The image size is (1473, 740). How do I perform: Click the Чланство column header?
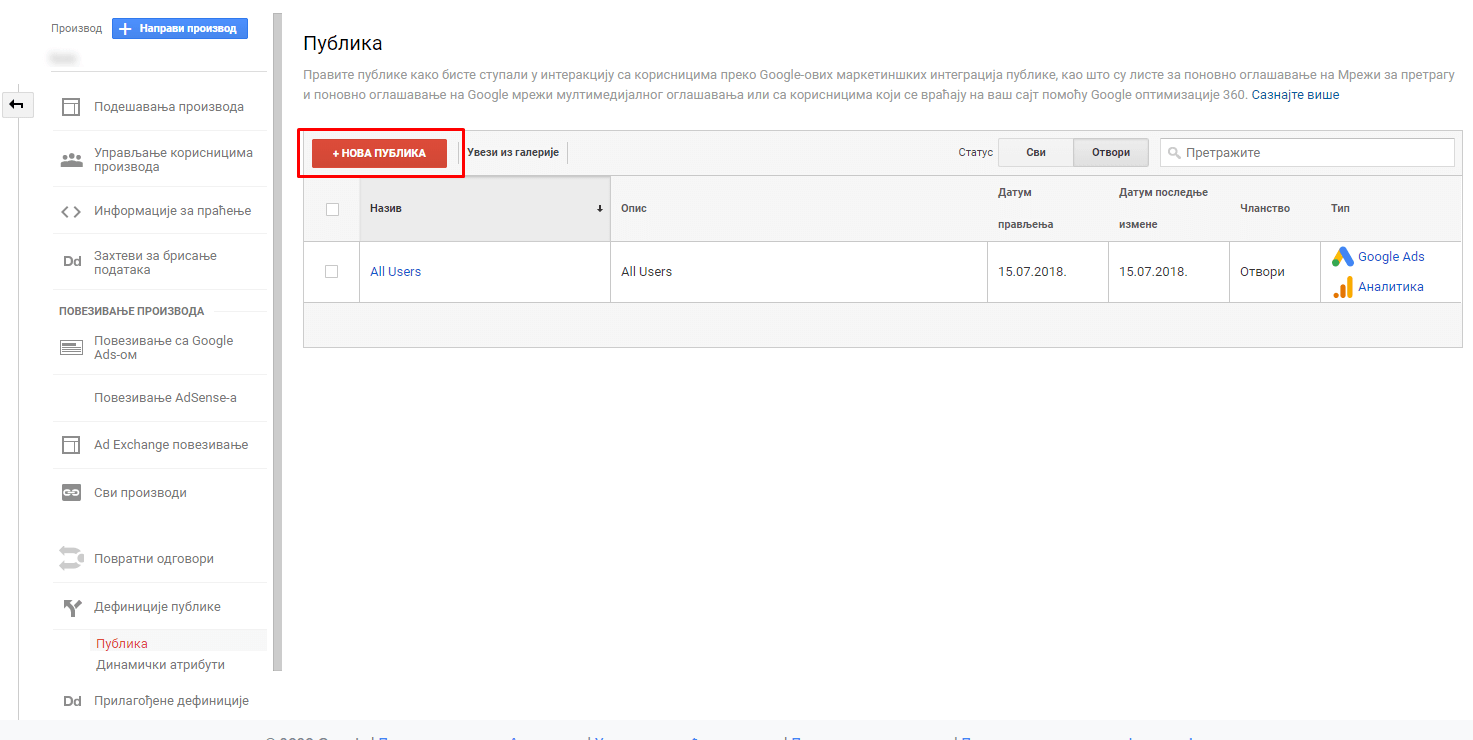pyautogui.click(x=1265, y=209)
